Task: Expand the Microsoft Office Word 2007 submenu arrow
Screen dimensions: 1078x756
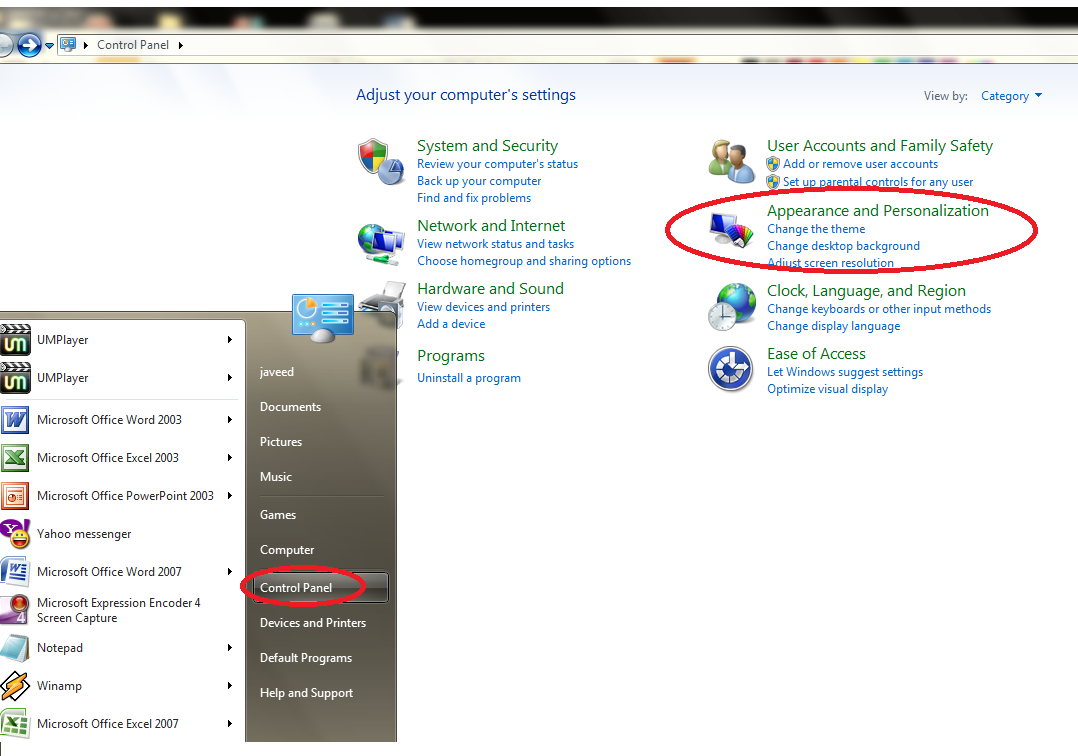Action: click(230, 572)
